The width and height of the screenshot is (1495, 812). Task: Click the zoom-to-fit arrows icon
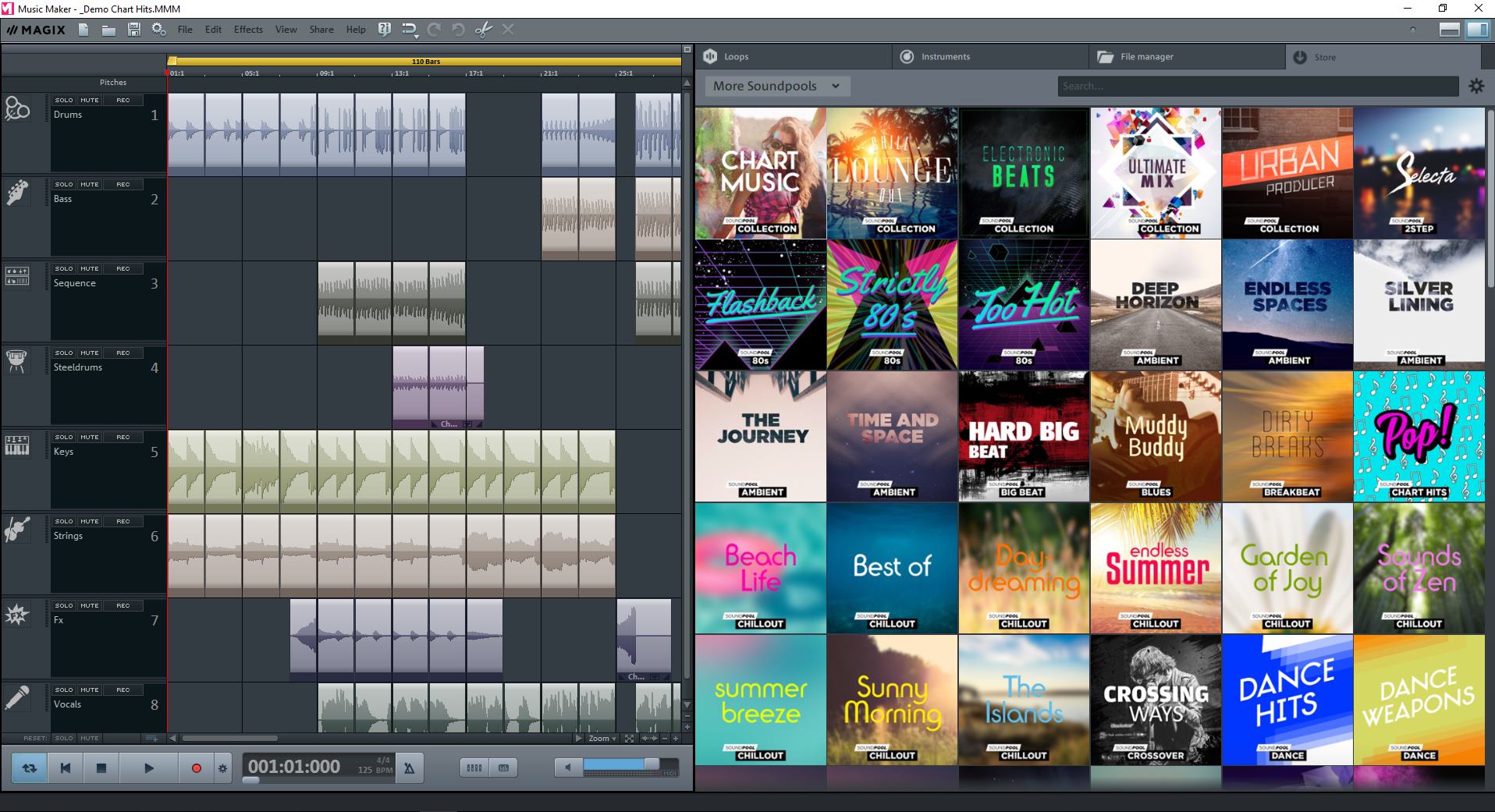pos(629,738)
